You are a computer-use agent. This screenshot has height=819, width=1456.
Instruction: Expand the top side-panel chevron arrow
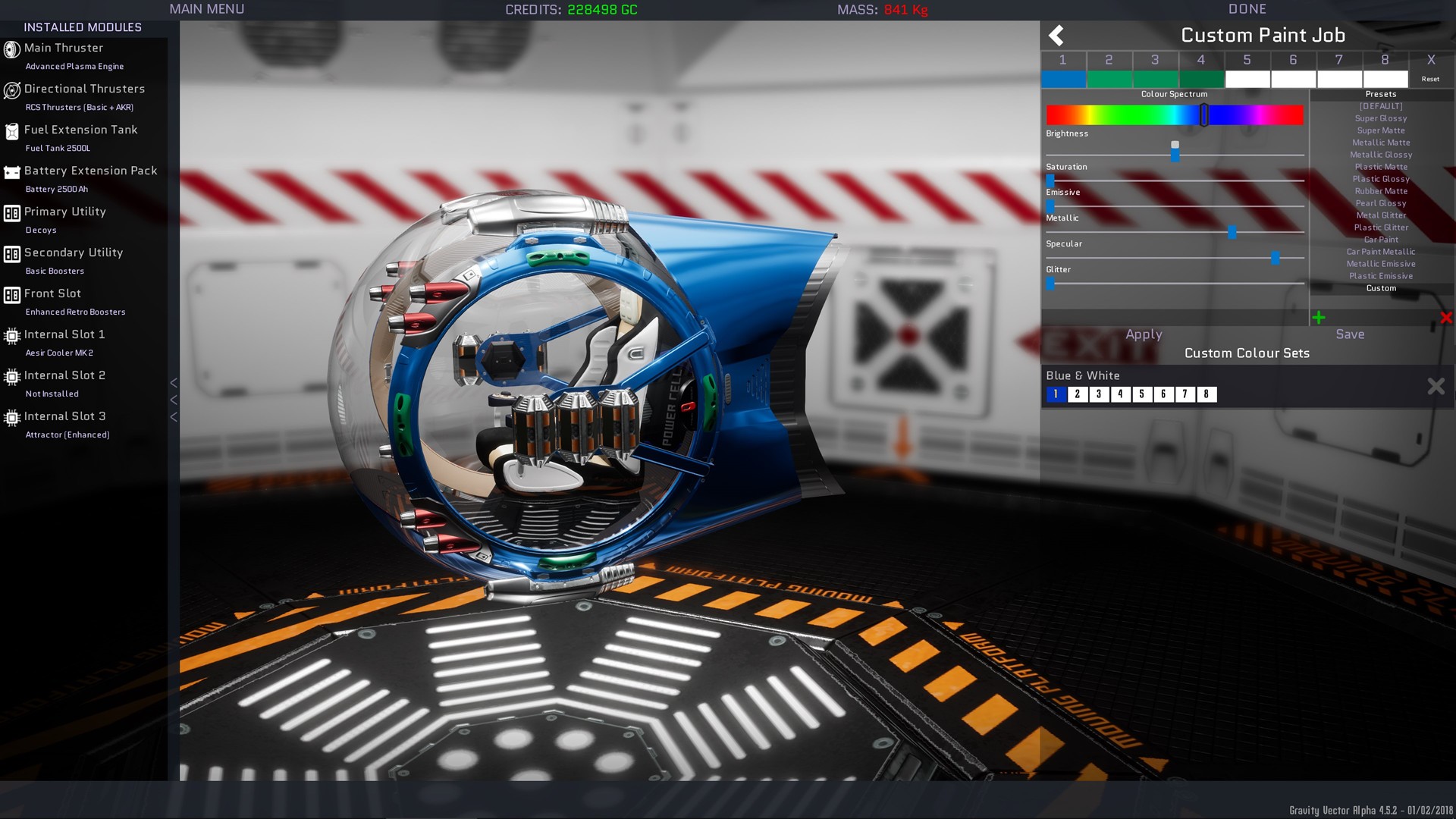coord(174,383)
